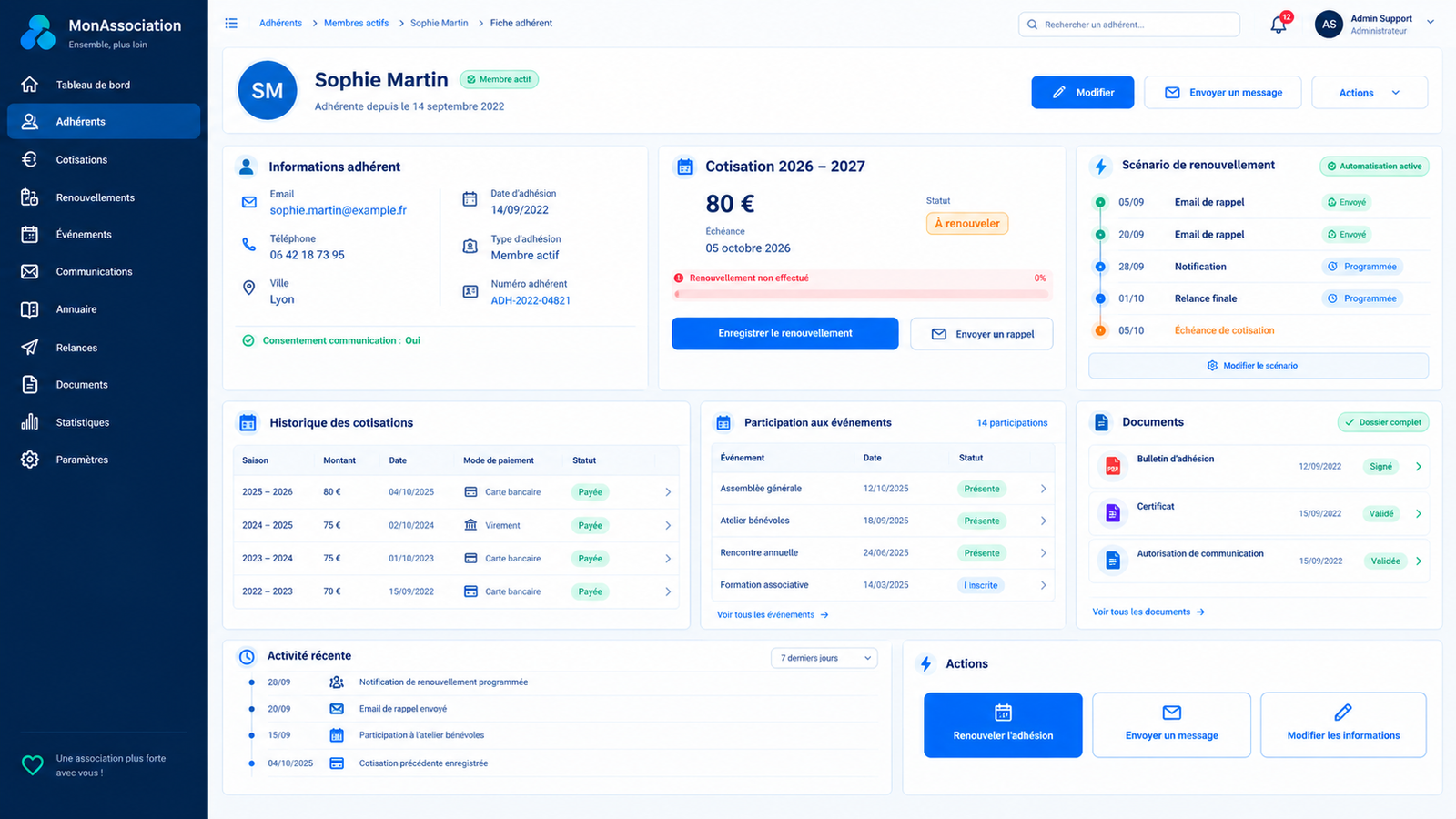Toggle sidebar with hamburger menu icon

[x=231, y=23]
